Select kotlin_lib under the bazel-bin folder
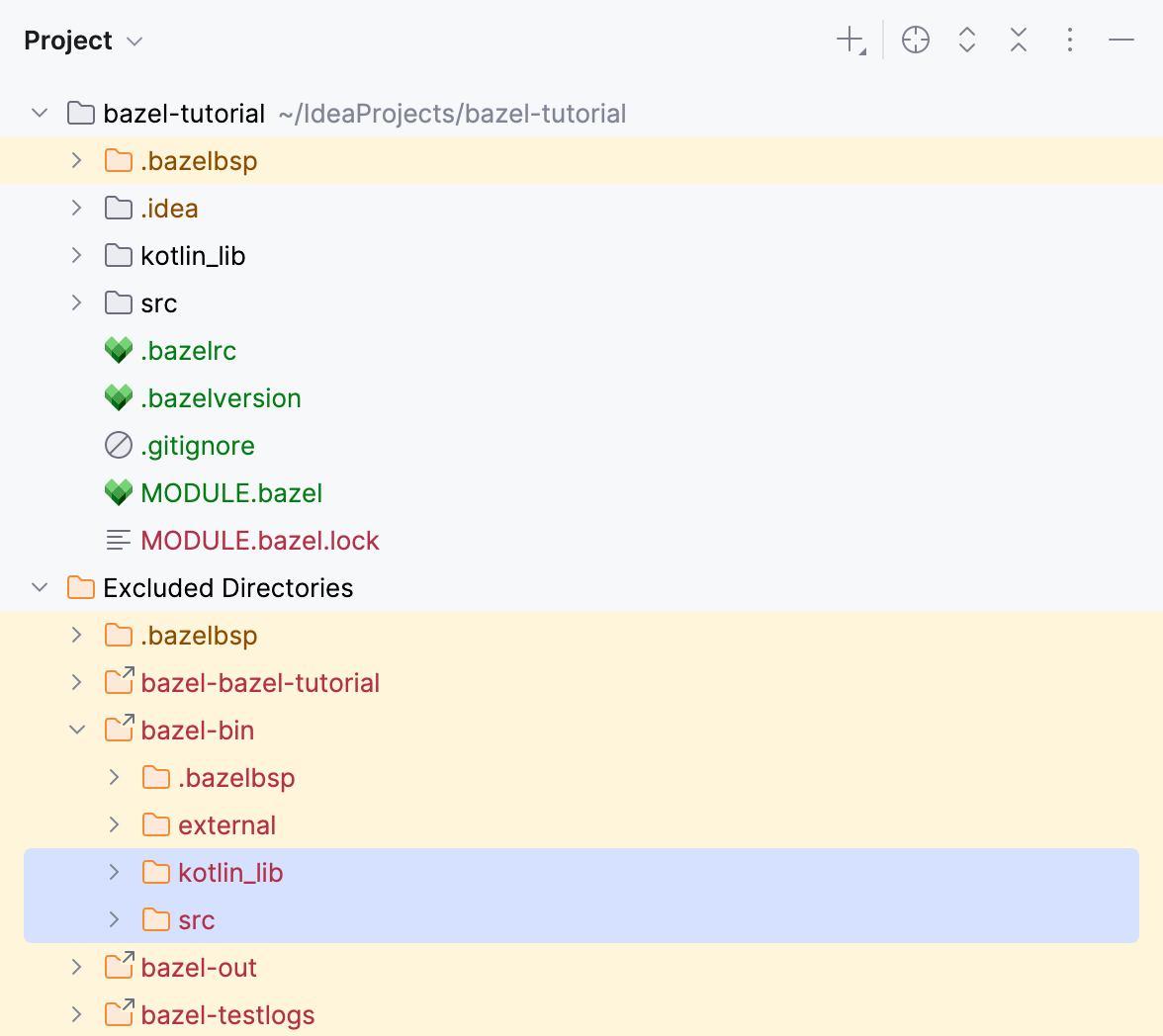Screen dimensions: 1163x1036 [x=231, y=872]
